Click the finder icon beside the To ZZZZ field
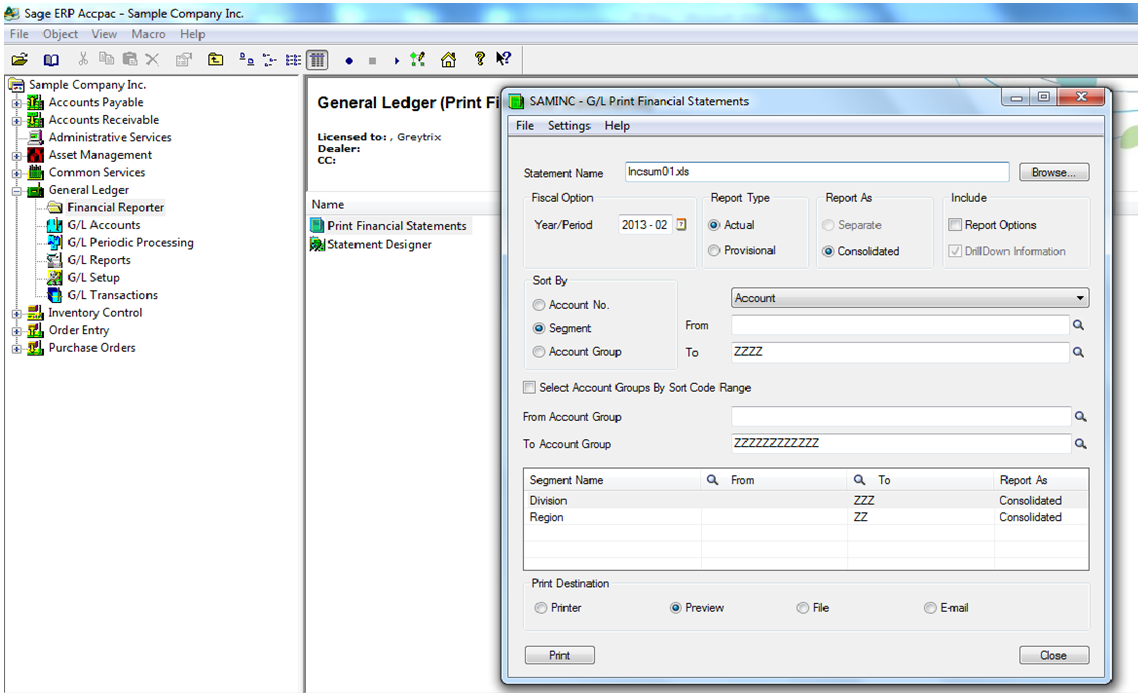Screen dimensions: 1138x693 coord(1078,352)
